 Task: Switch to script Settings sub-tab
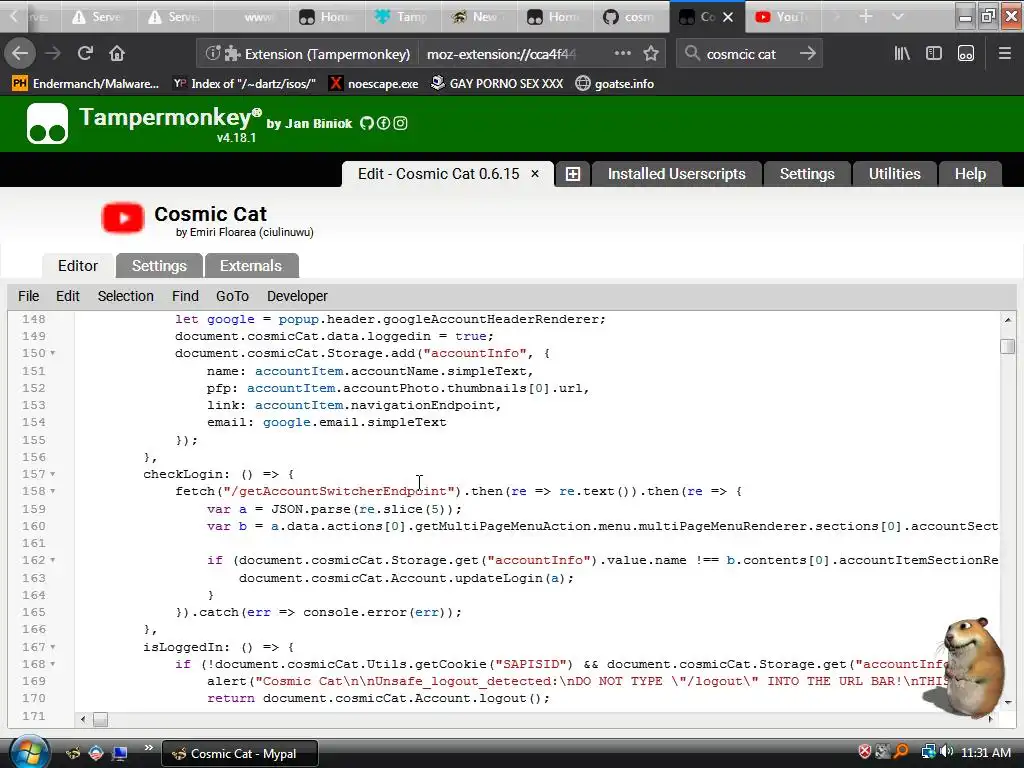pos(159,266)
